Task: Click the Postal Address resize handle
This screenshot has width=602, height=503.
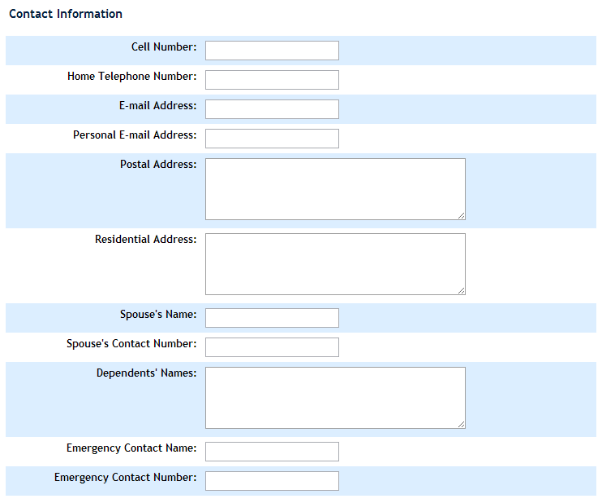Action: tap(461, 215)
